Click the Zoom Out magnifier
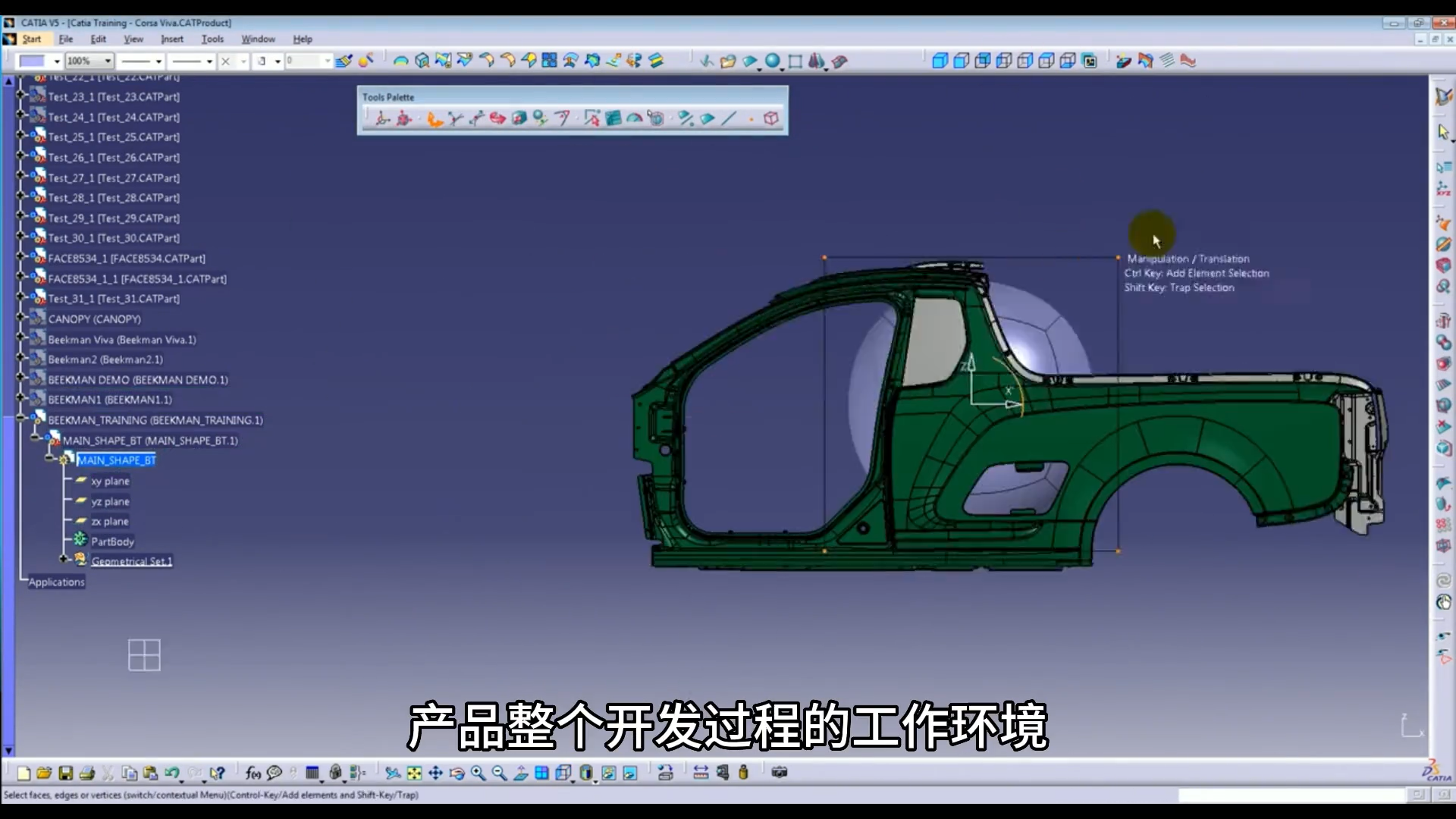1456x819 pixels. coord(499,773)
